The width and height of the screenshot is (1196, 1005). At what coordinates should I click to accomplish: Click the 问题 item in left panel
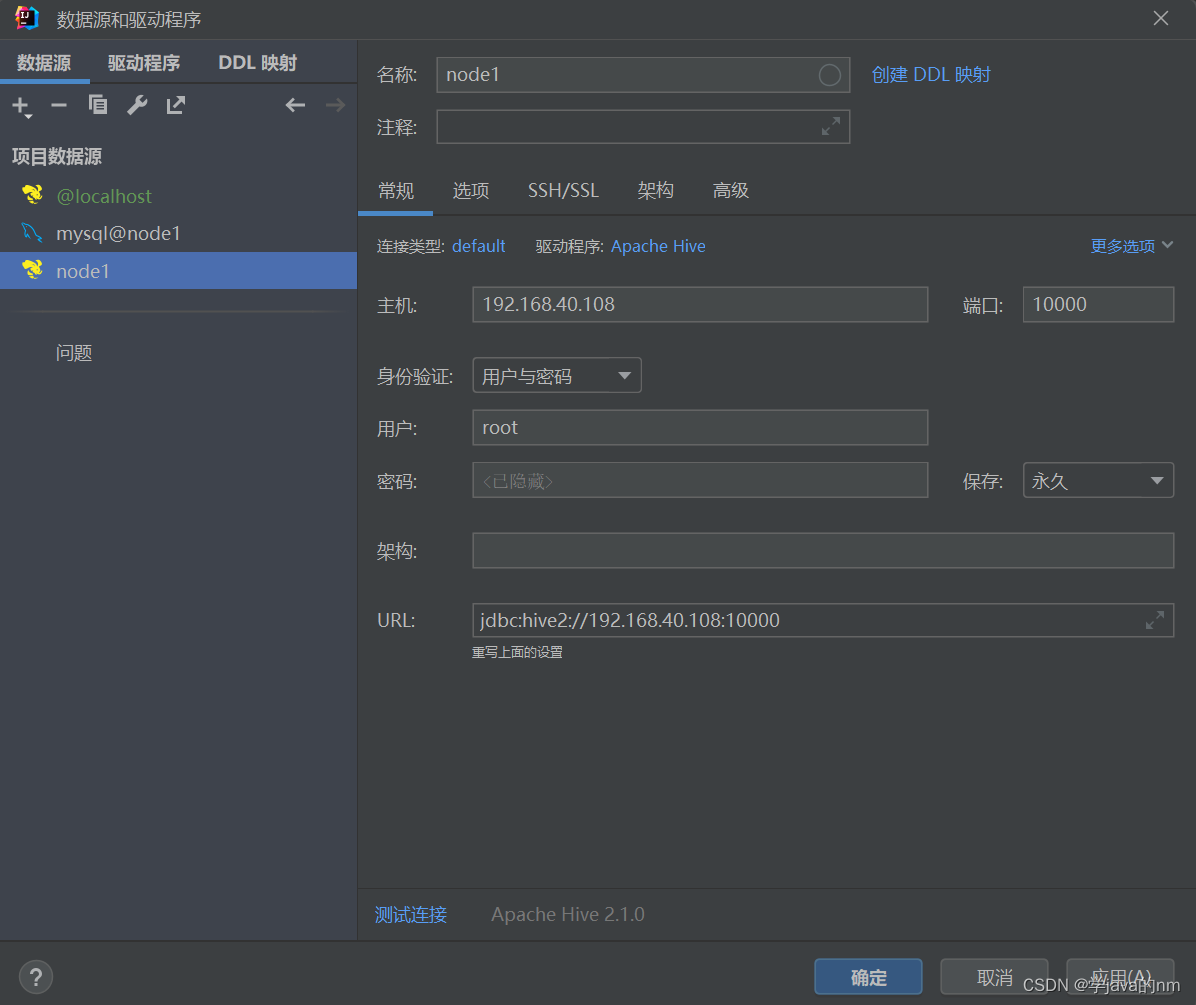tap(74, 353)
